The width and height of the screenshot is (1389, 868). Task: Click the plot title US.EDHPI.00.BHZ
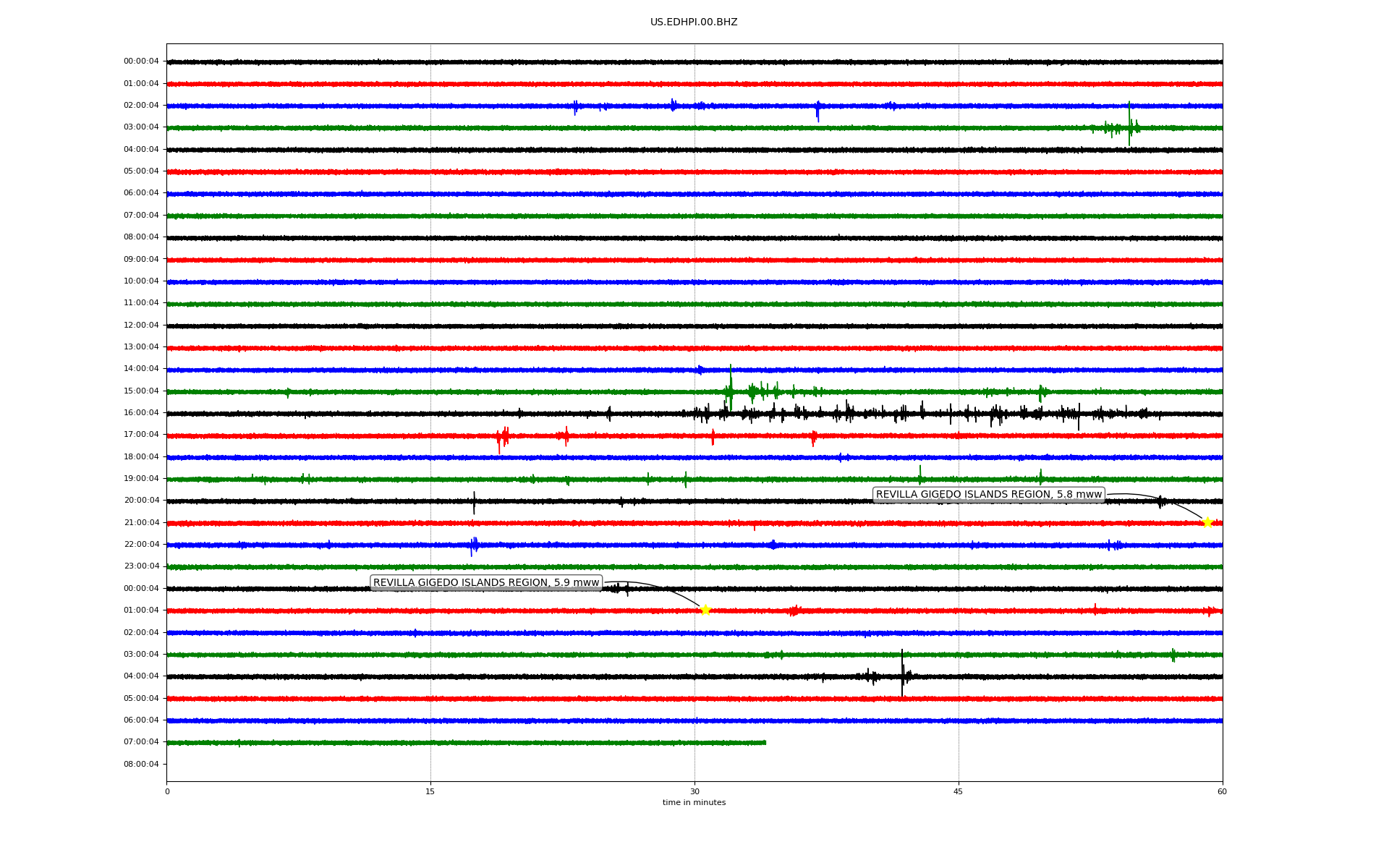point(694,22)
